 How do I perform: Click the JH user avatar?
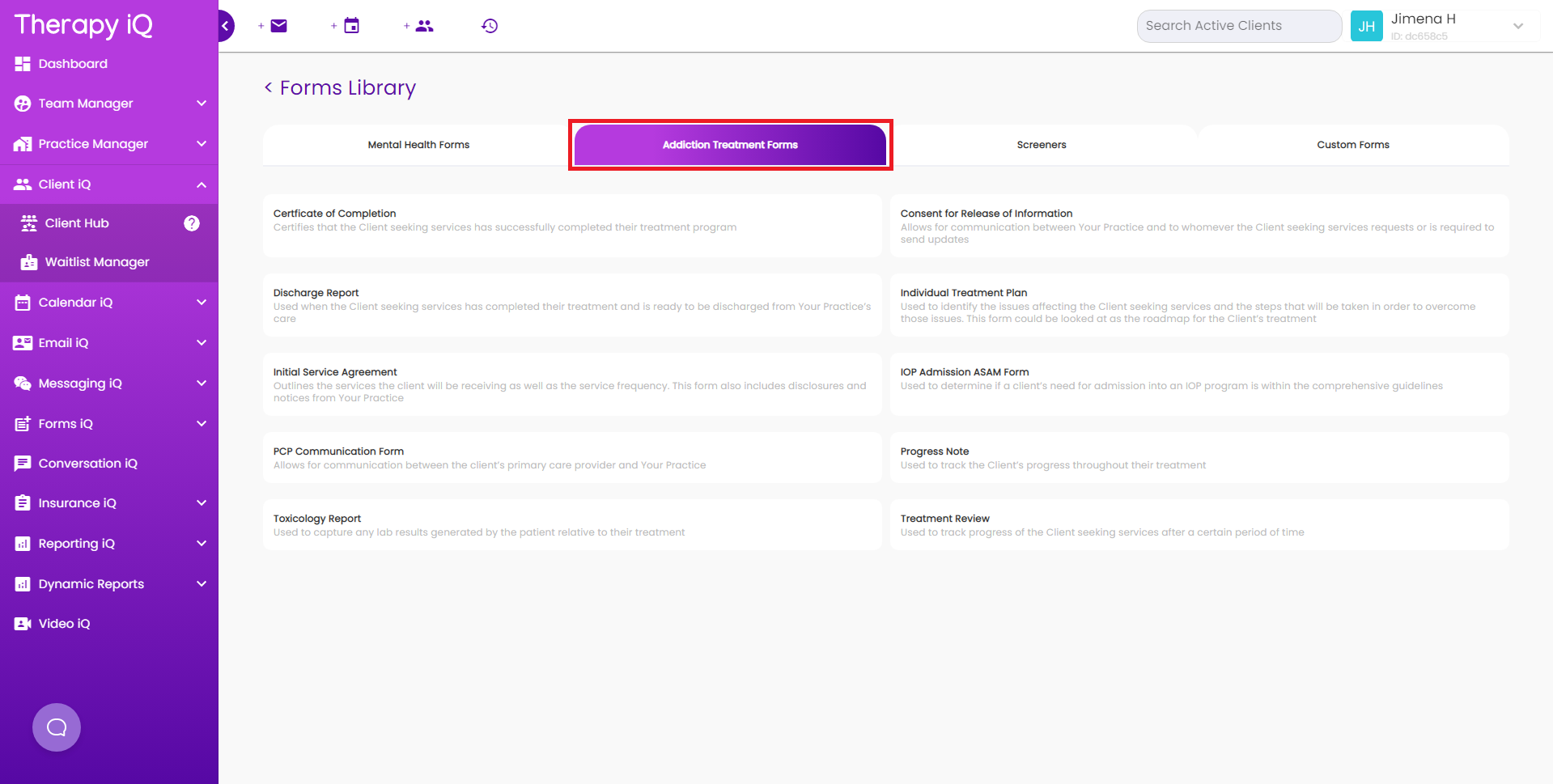1367,26
